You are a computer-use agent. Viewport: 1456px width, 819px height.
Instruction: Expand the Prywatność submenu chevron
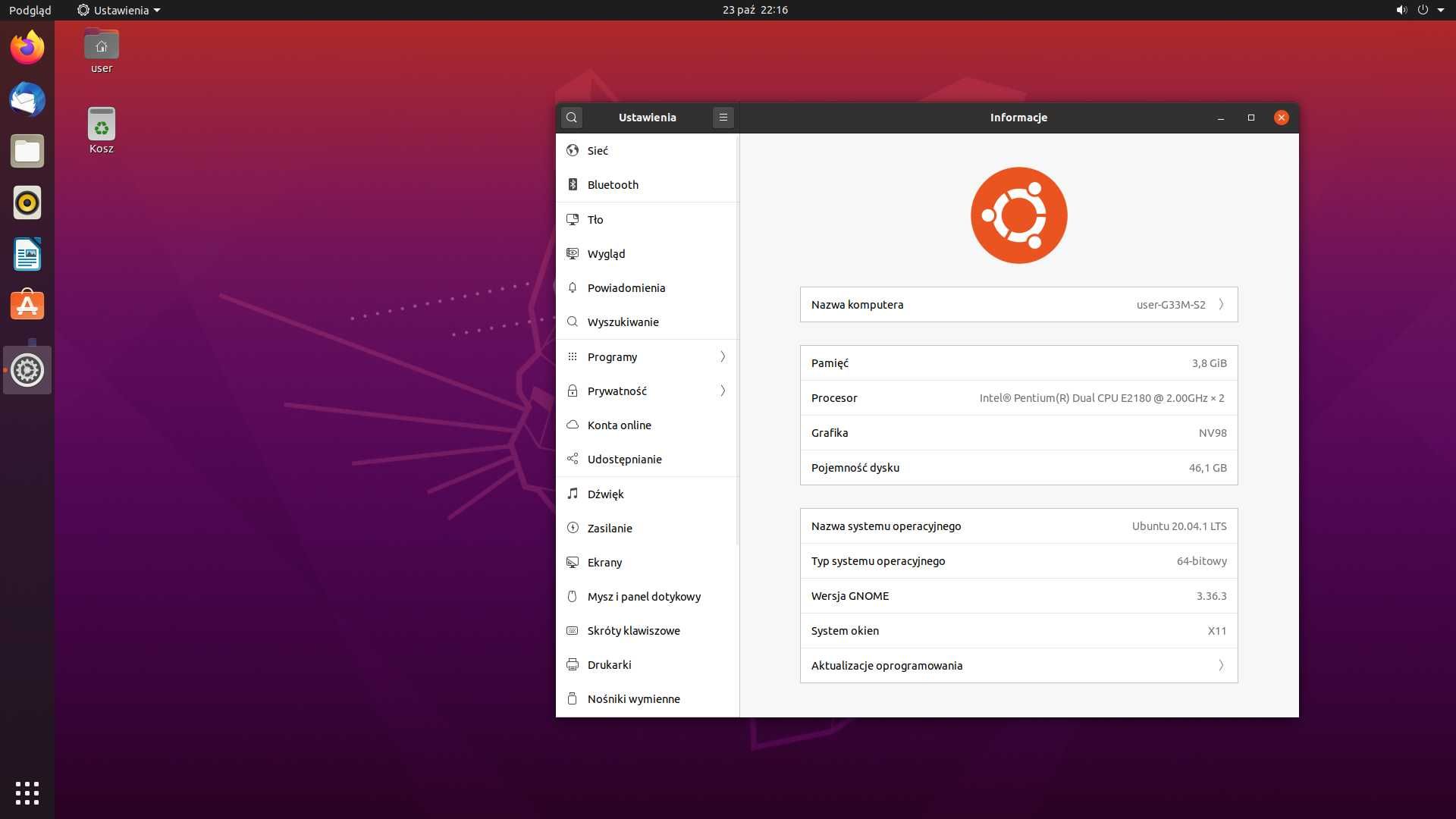(723, 391)
